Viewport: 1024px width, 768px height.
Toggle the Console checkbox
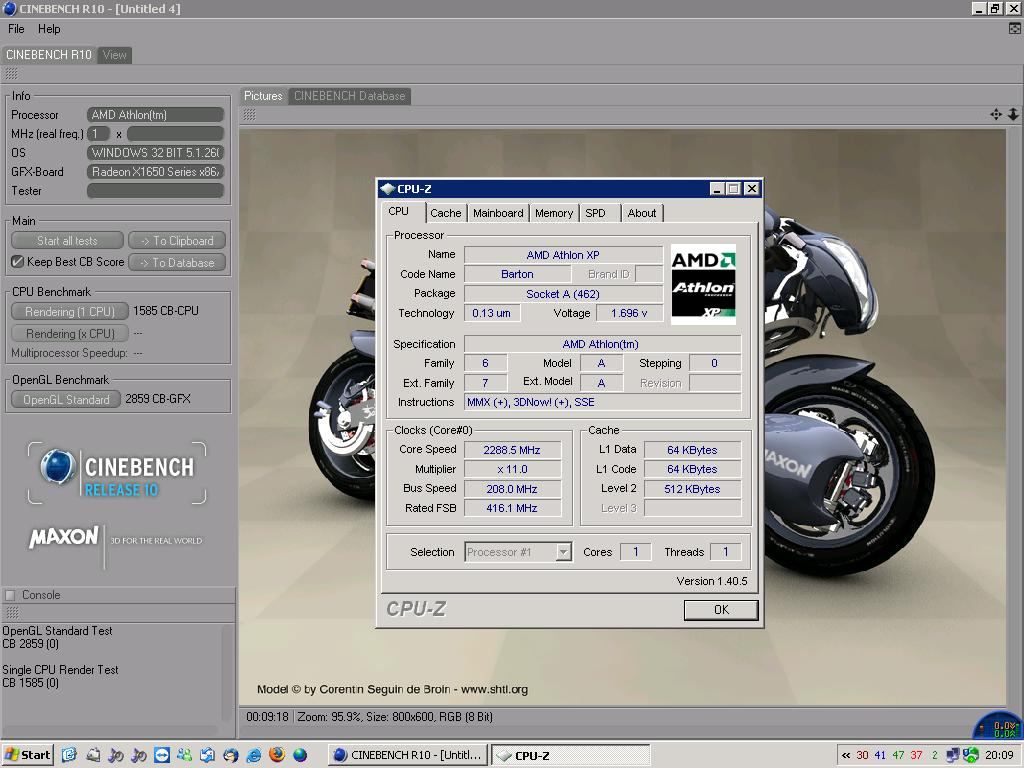10,595
